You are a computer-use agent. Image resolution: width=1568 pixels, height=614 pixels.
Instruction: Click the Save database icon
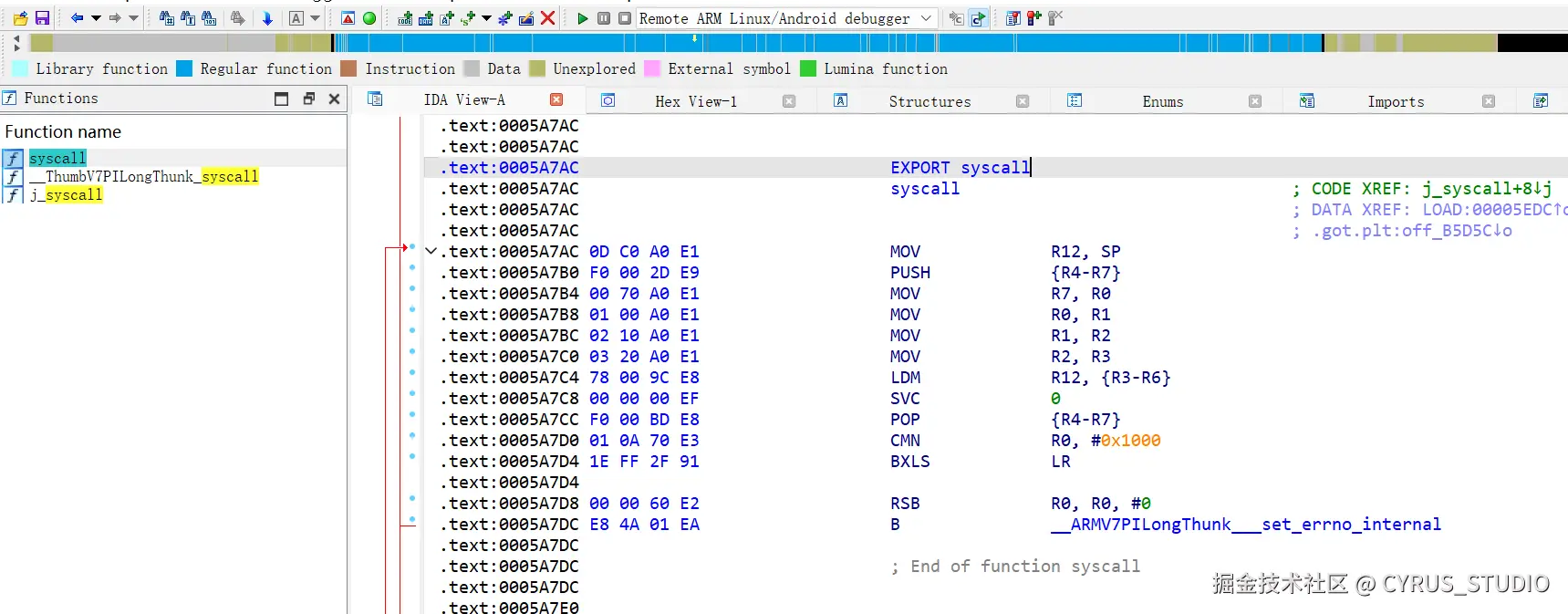coord(42,18)
